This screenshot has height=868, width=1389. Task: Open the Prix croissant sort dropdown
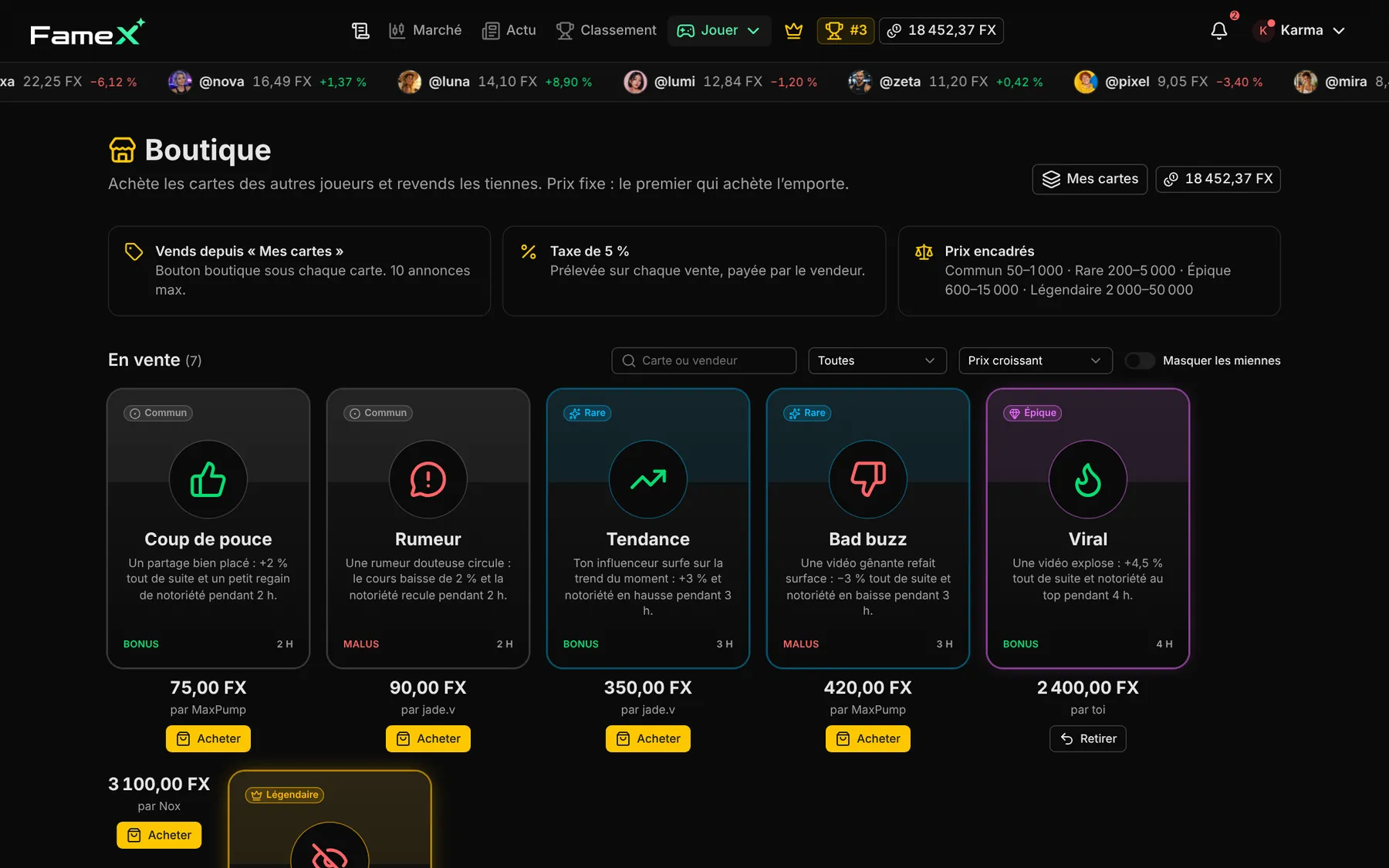[x=1035, y=360]
